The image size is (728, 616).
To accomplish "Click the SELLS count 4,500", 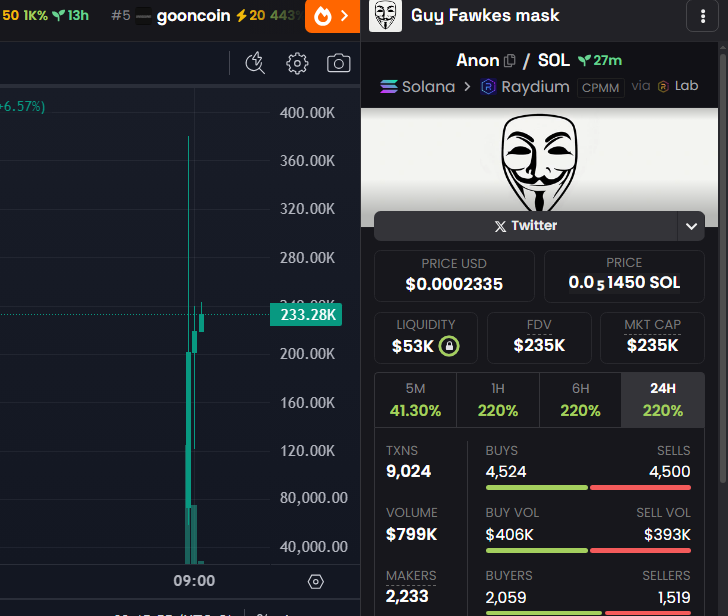I will coord(670,472).
